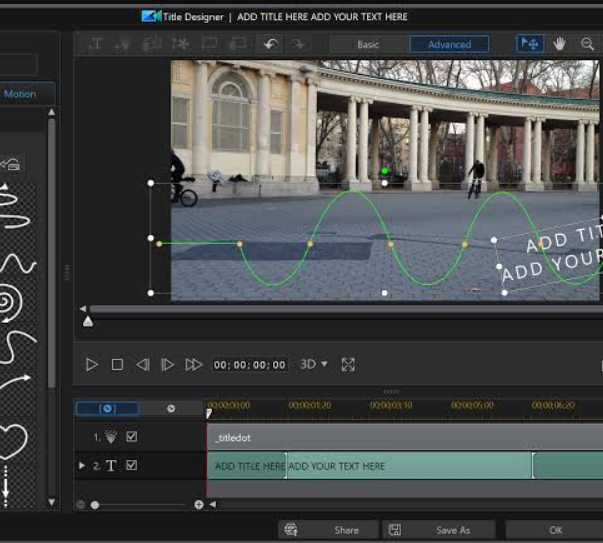The width and height of the screenshot is (603, 543).
Task: Click the timeline scroll-left arrow
Action: [213, 504]
